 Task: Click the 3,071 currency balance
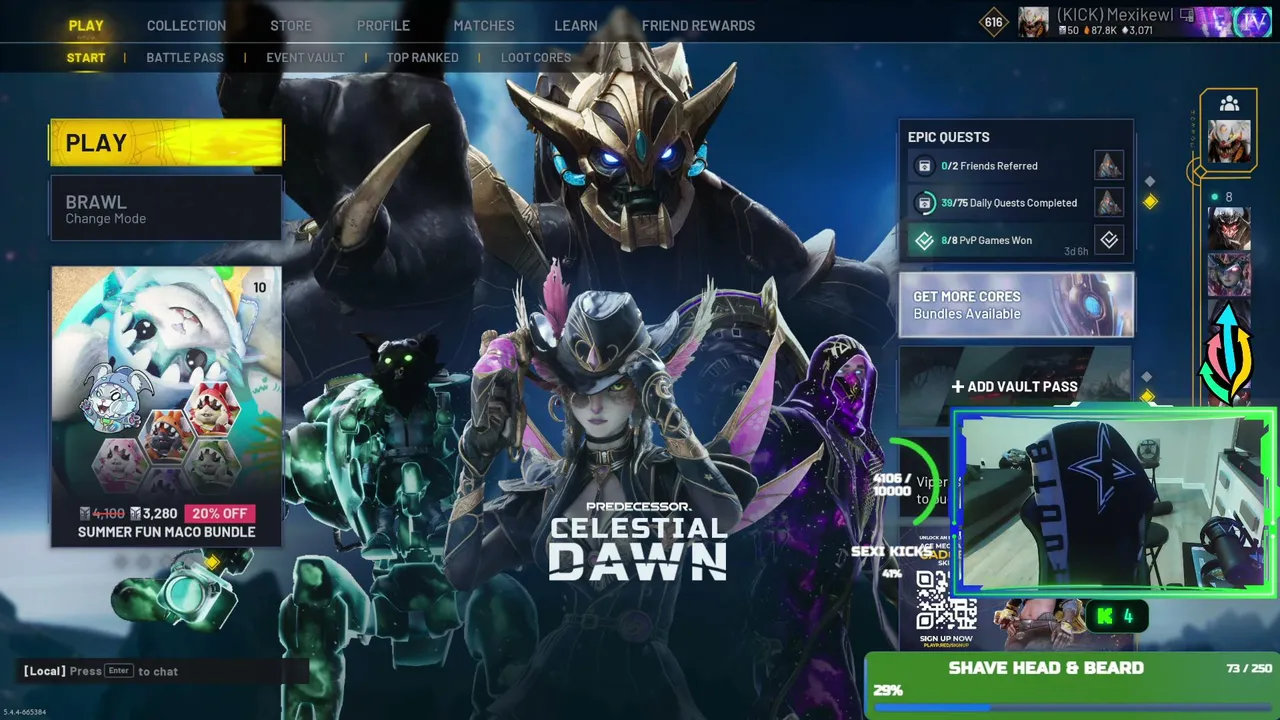click(x=1137, y=31)
